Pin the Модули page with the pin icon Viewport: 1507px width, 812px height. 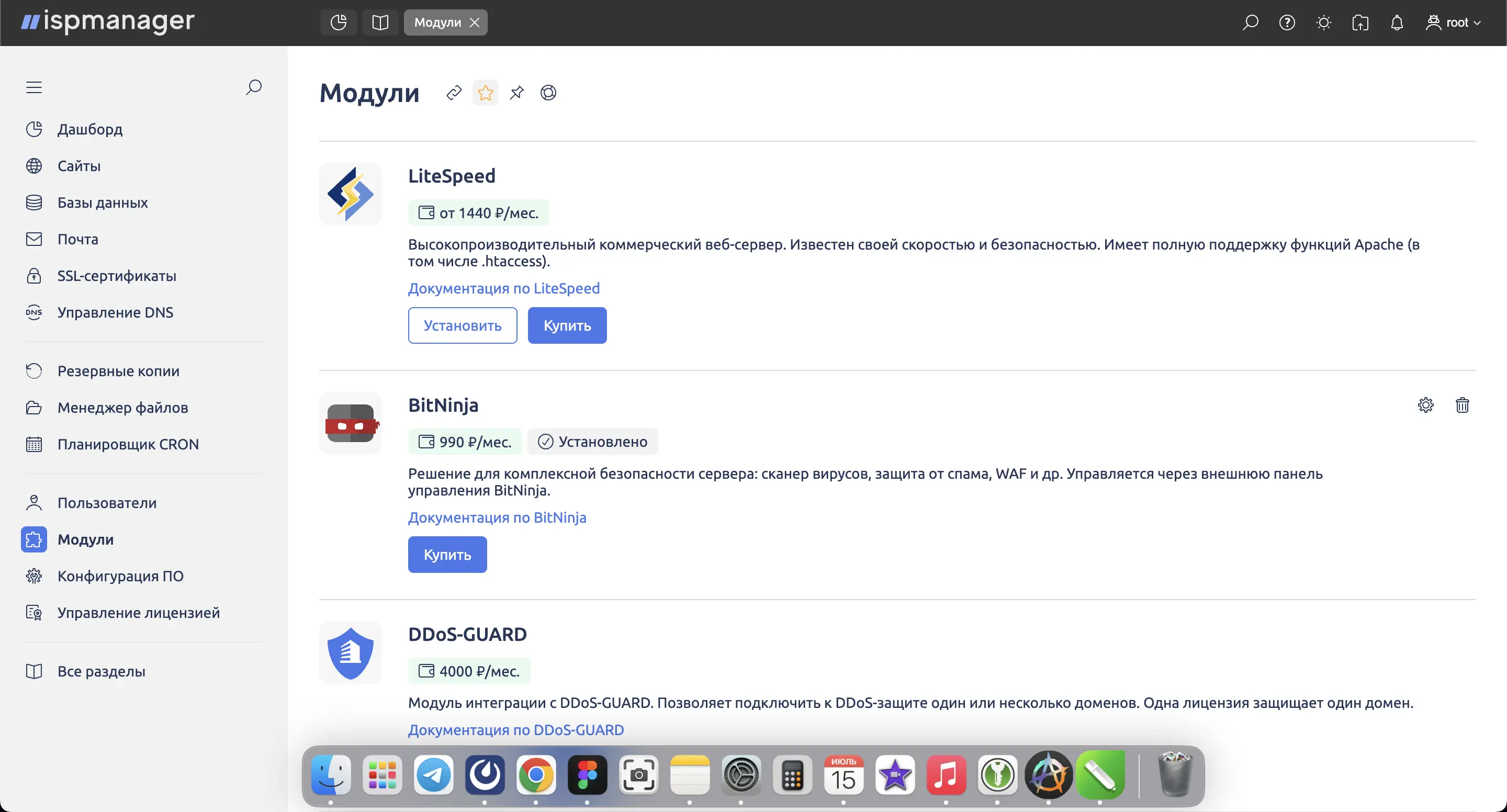(x=516, y=93)
